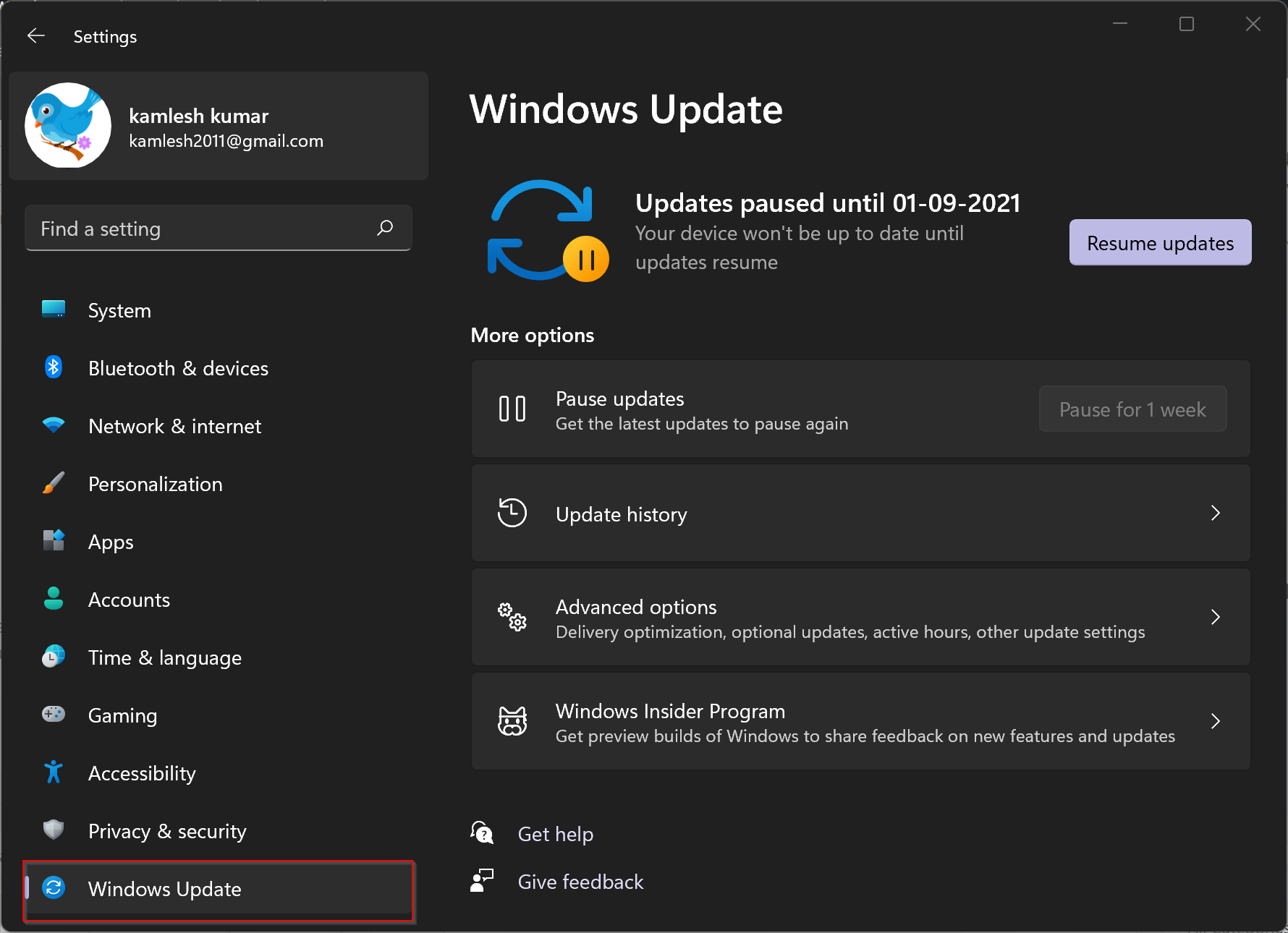1288x933 pixels.
Task: Click the Personalization paintbrush icon
Action: (54, 483)
